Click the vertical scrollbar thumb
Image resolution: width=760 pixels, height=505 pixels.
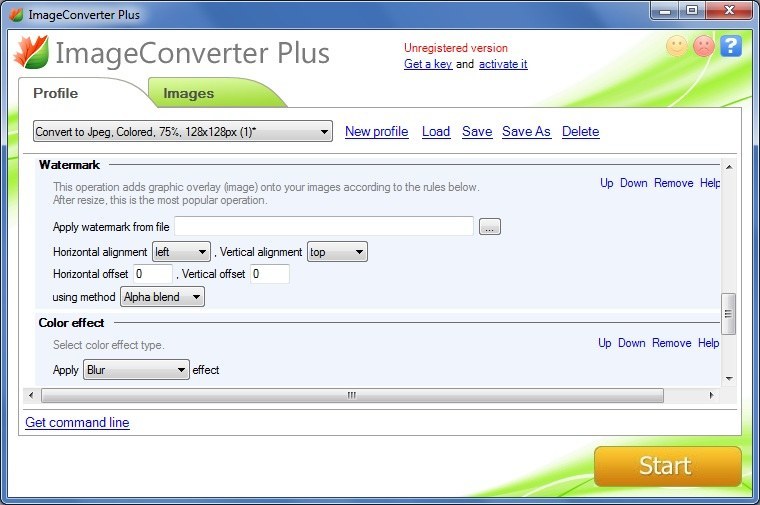coord(728,314)
